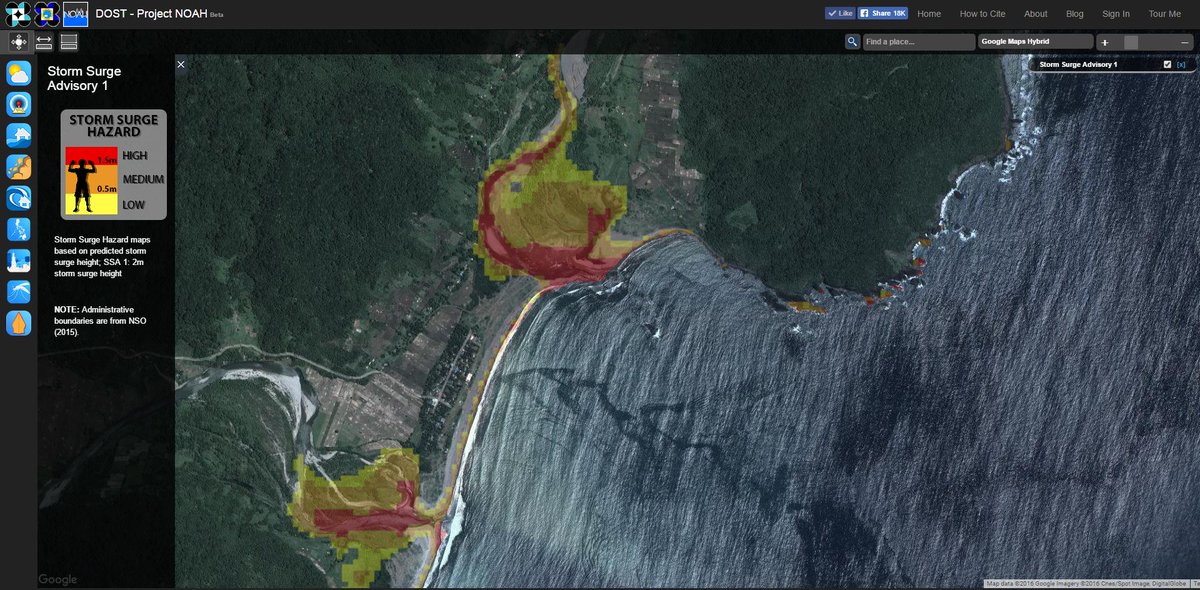This screenshot has height=590, width=1200.
Task: Select the horizontal measure distance tool
Action: [x=44, y=42]
